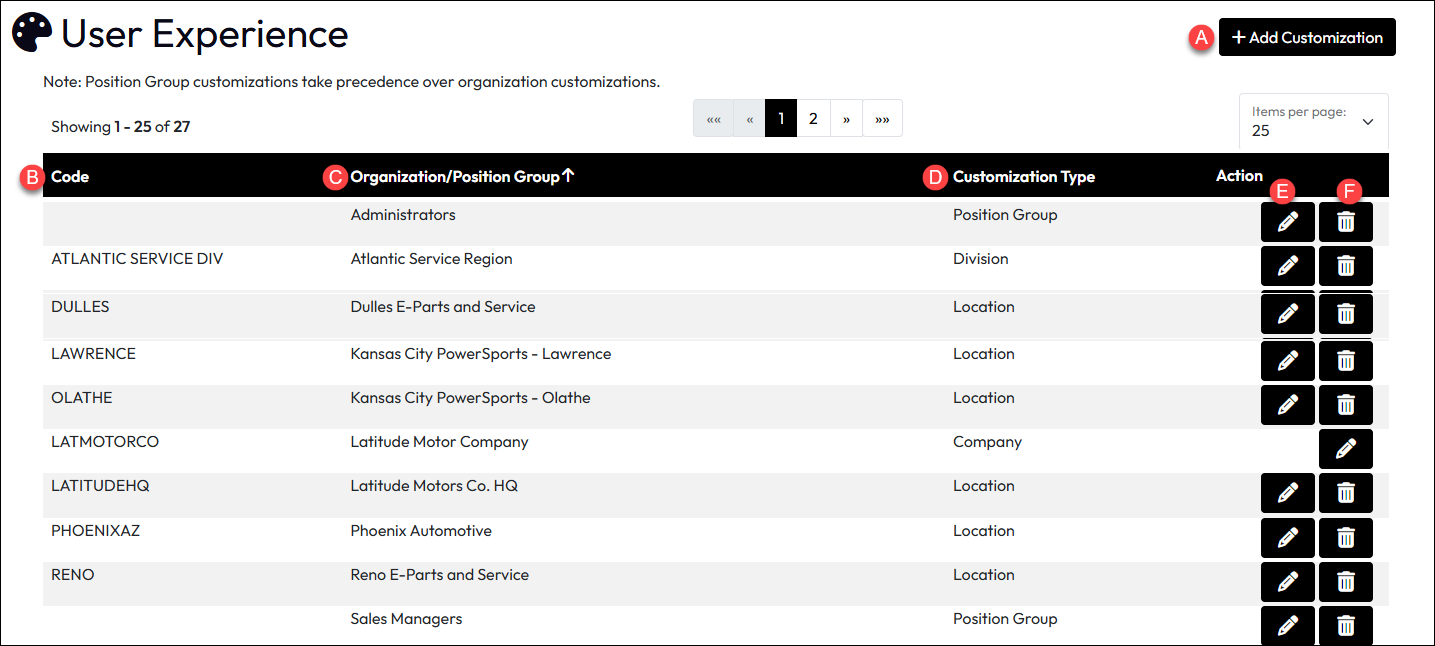Screen dimensions: 1435x646
Task: Select page 1 in pagination
Action: 781,118
